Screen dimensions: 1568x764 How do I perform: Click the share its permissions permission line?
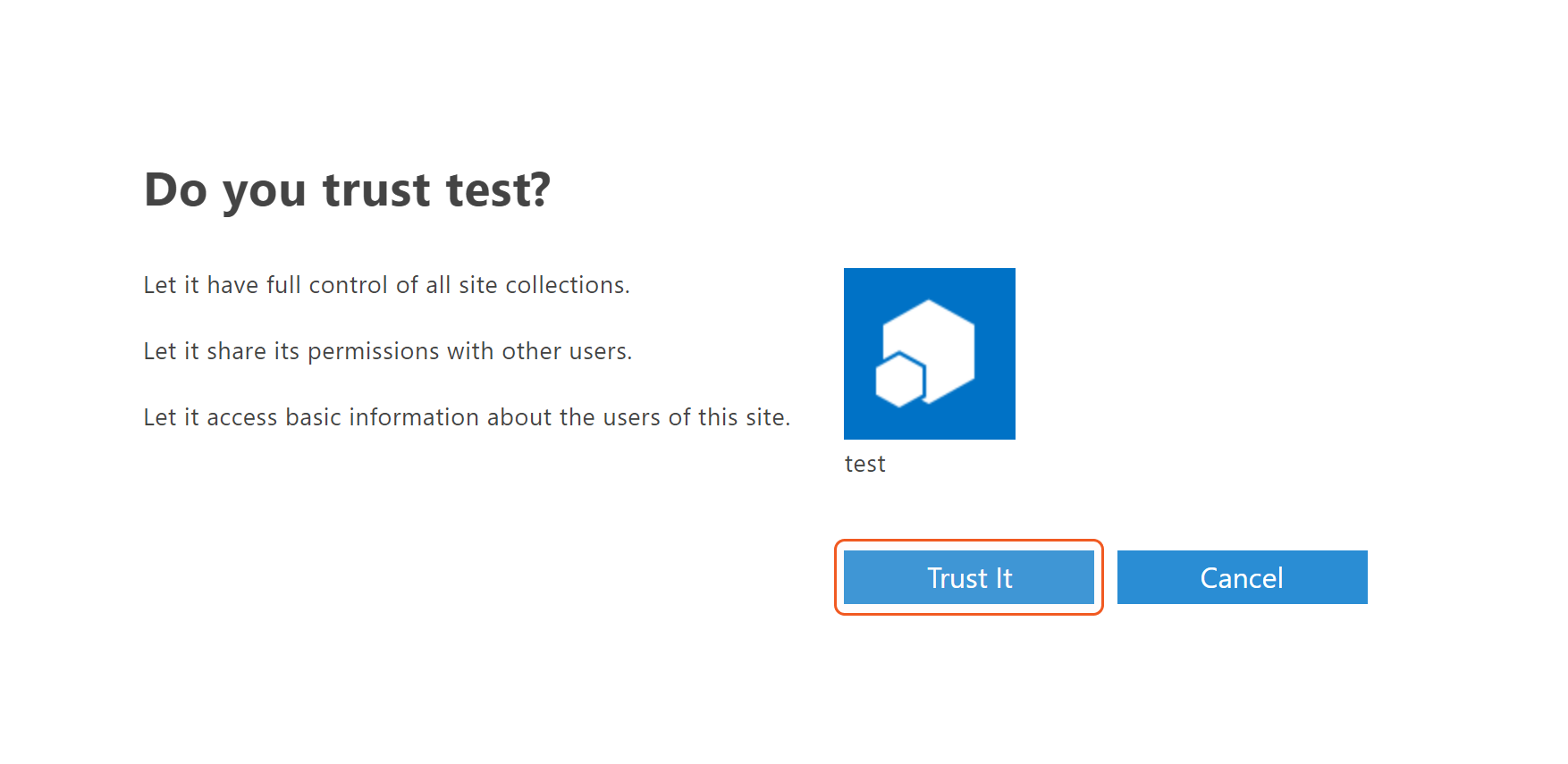click(x=387, y=351)
